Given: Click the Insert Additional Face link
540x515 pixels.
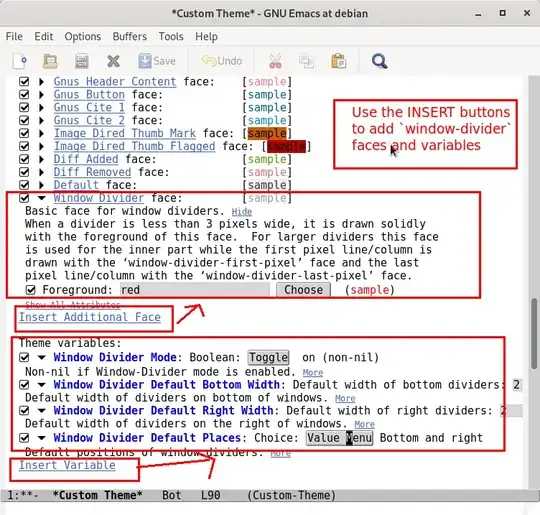Looking at the screenshot, I should (x=90, y=317).
